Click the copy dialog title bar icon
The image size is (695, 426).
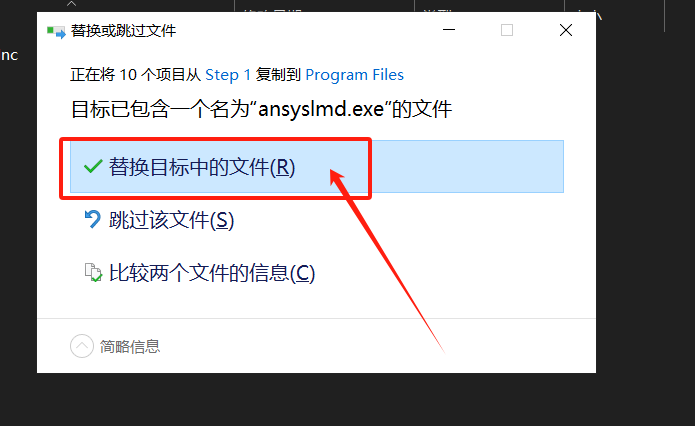(56, 31)
